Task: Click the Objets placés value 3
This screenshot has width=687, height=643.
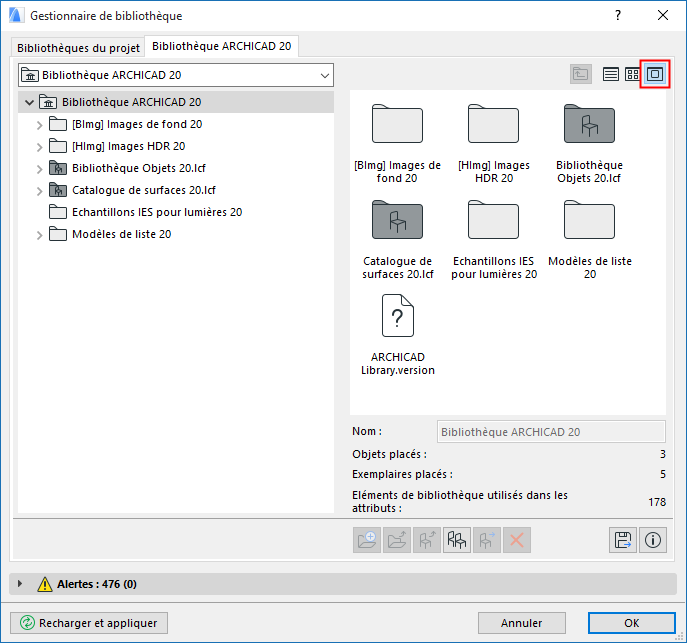Action: point(662,454)
